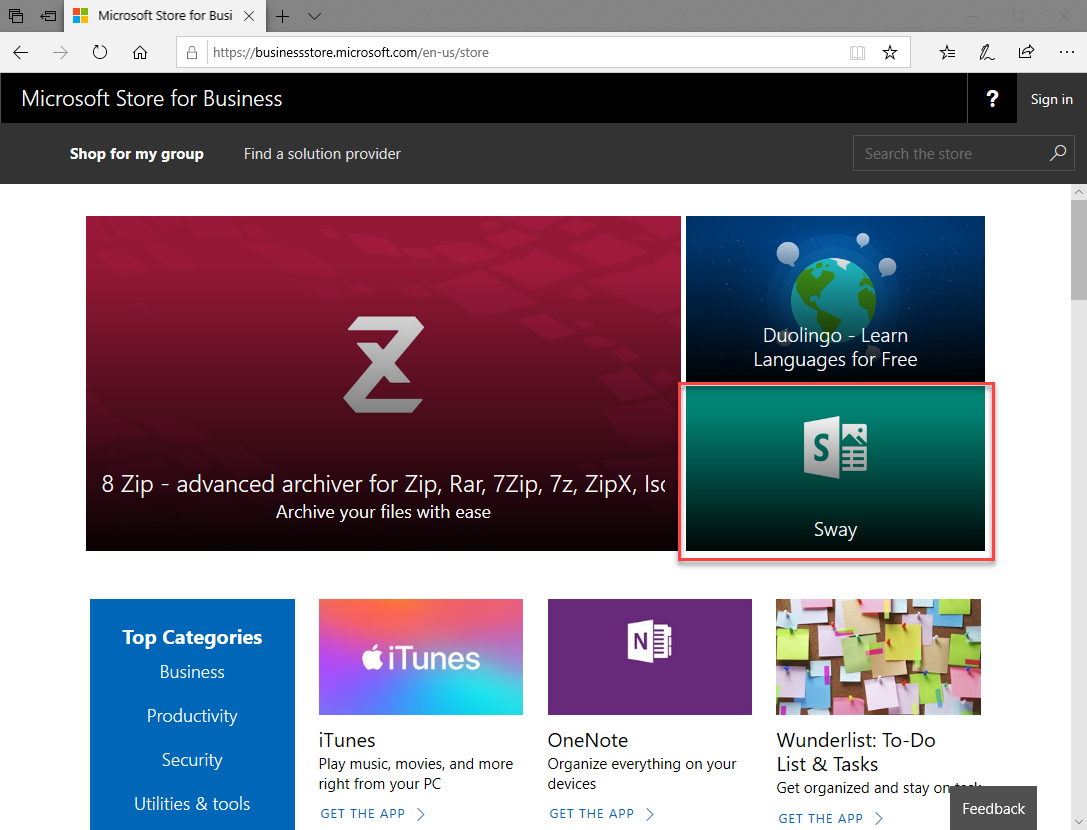1087x830 pixels.
Task: Select the Microsoft Store for Business tab
Action: click(x=164, y=16)
